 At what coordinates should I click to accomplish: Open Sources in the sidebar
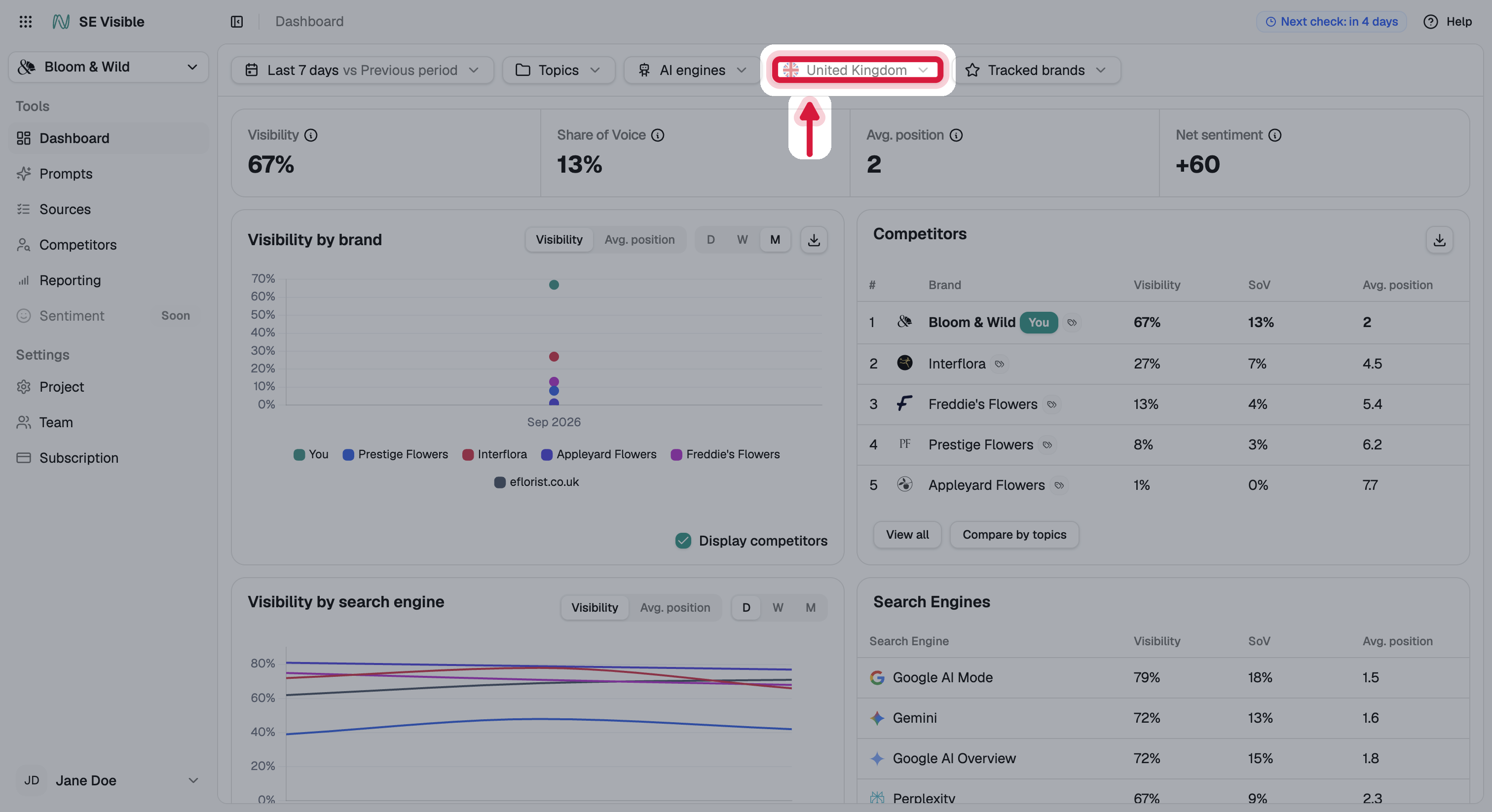pyautogui.click(x=109, y=209)
